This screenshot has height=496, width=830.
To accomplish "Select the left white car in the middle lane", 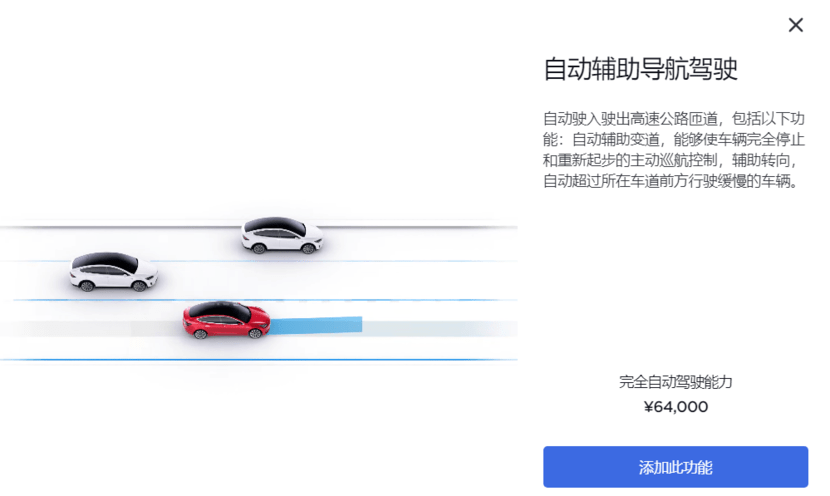I will 113,271.
